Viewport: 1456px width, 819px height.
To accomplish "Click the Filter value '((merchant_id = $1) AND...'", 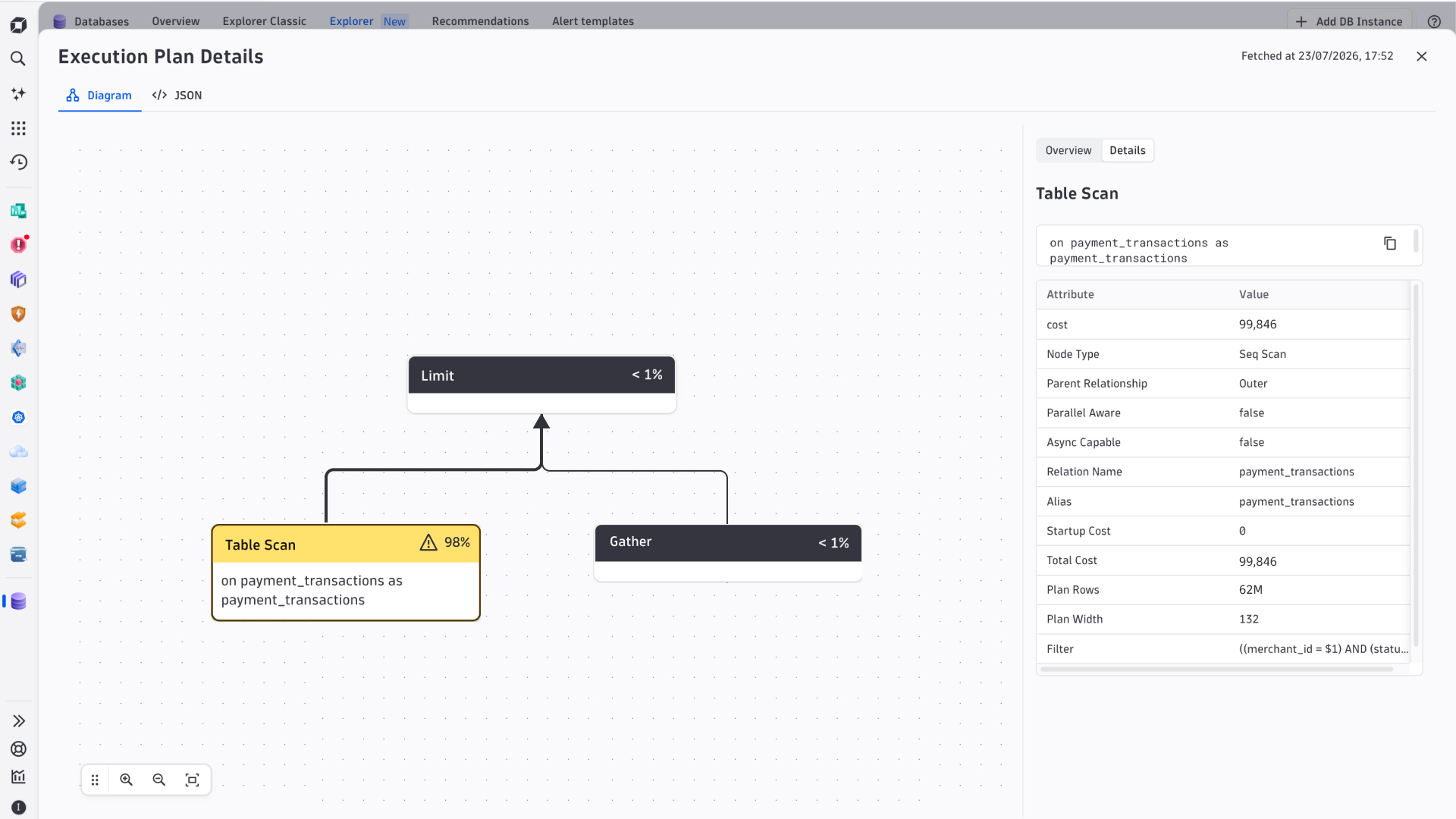I will (1323, 649).
